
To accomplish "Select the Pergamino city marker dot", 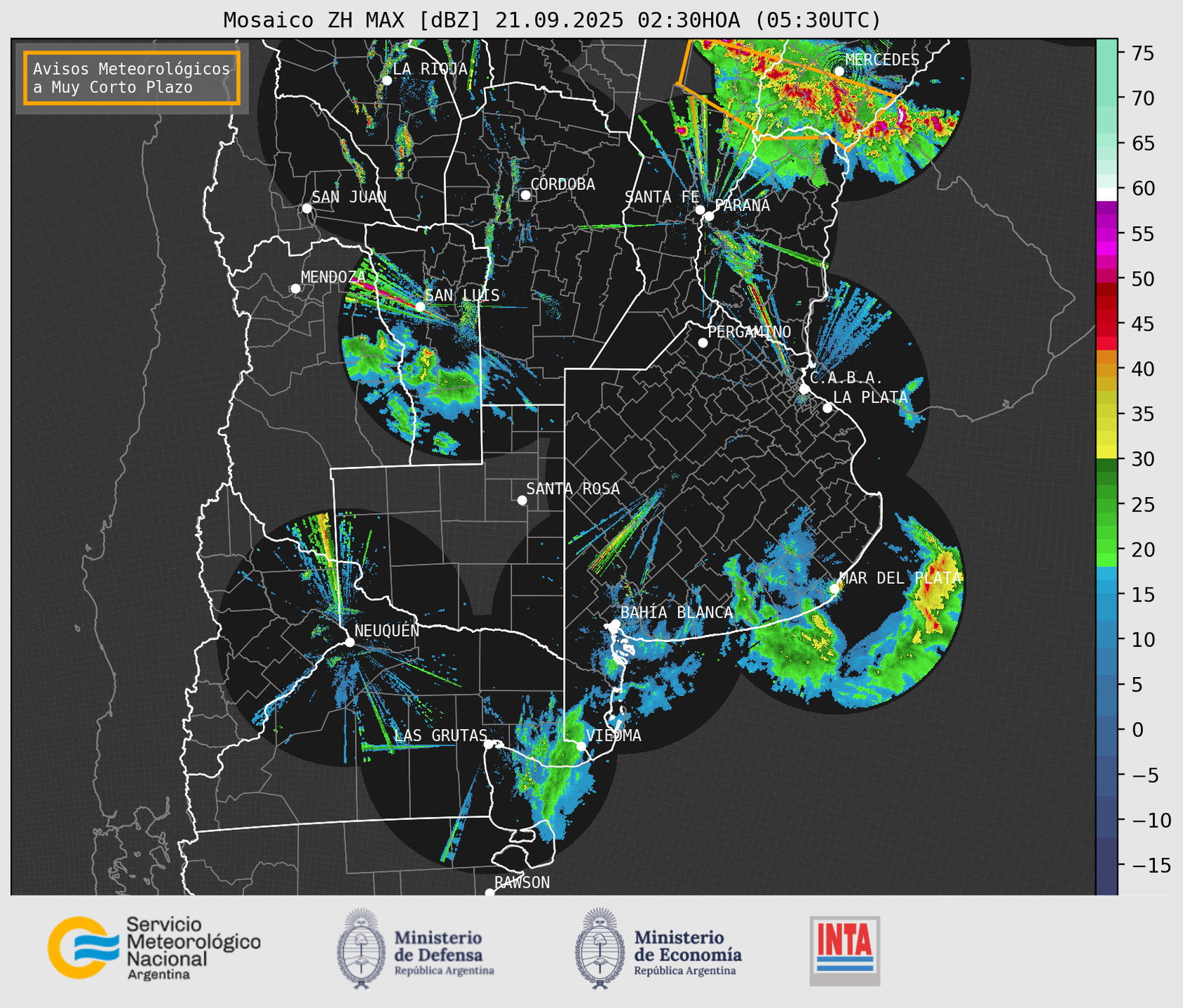I will pyautogui.click(x=703, y=343).
